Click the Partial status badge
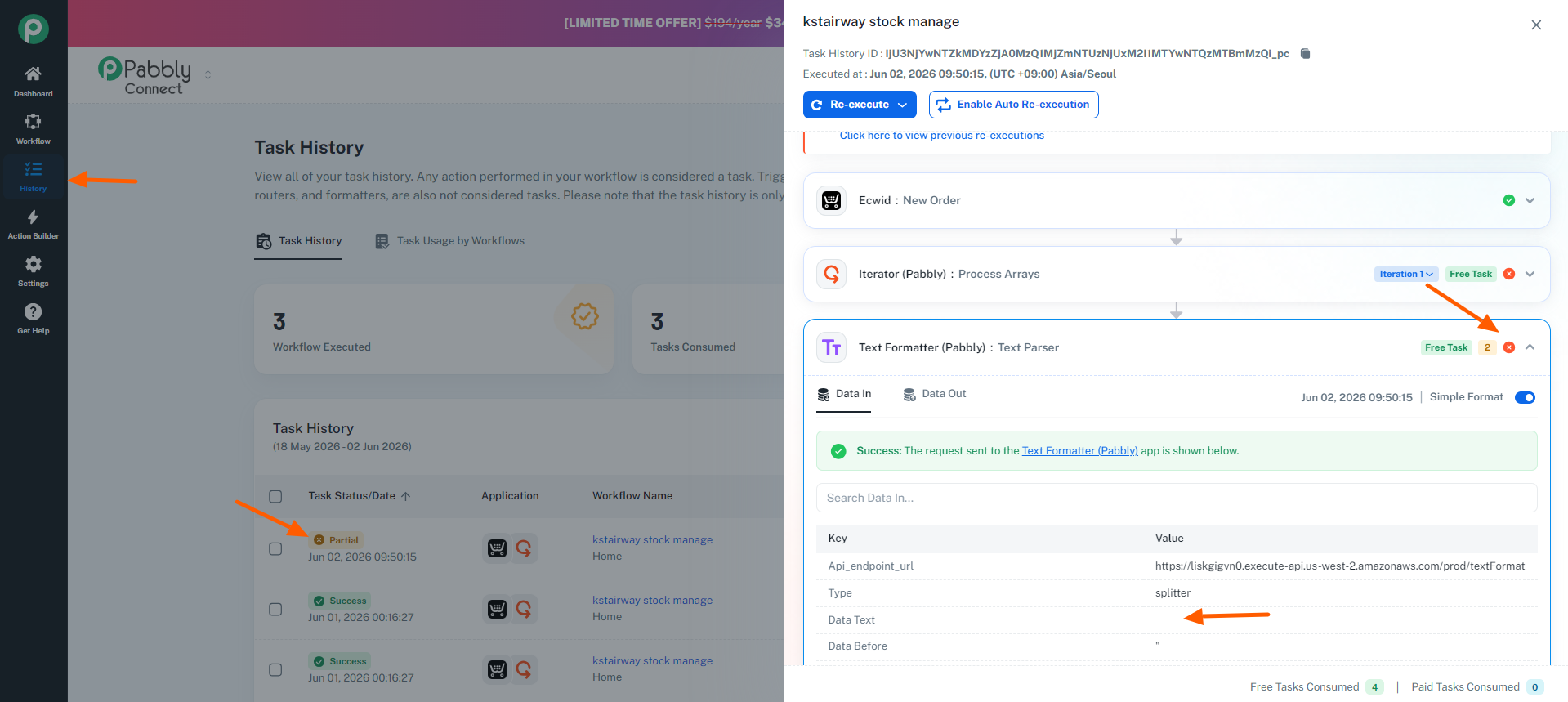 tap(337, 540)
